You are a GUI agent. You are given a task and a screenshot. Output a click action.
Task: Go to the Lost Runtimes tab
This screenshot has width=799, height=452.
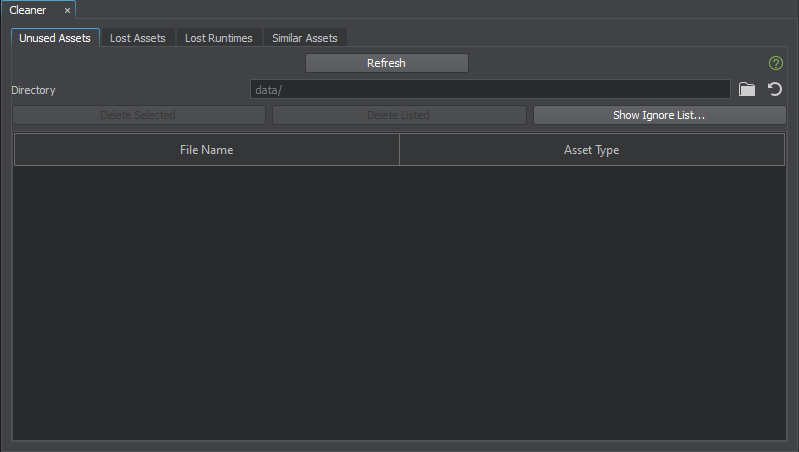(x=218, y=38)
